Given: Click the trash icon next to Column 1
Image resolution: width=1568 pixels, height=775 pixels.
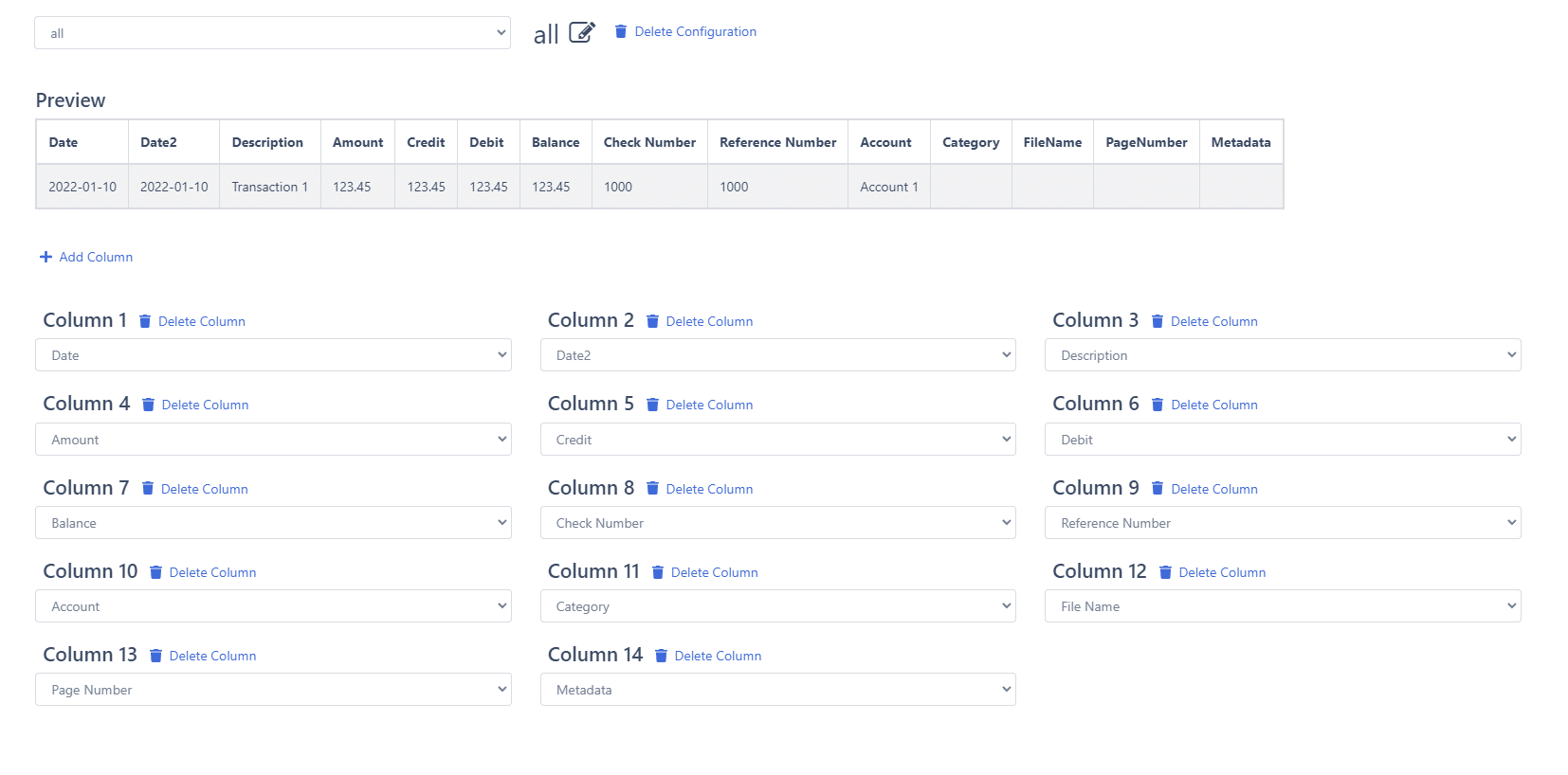Looking at the screenshot, I should 145,321.
